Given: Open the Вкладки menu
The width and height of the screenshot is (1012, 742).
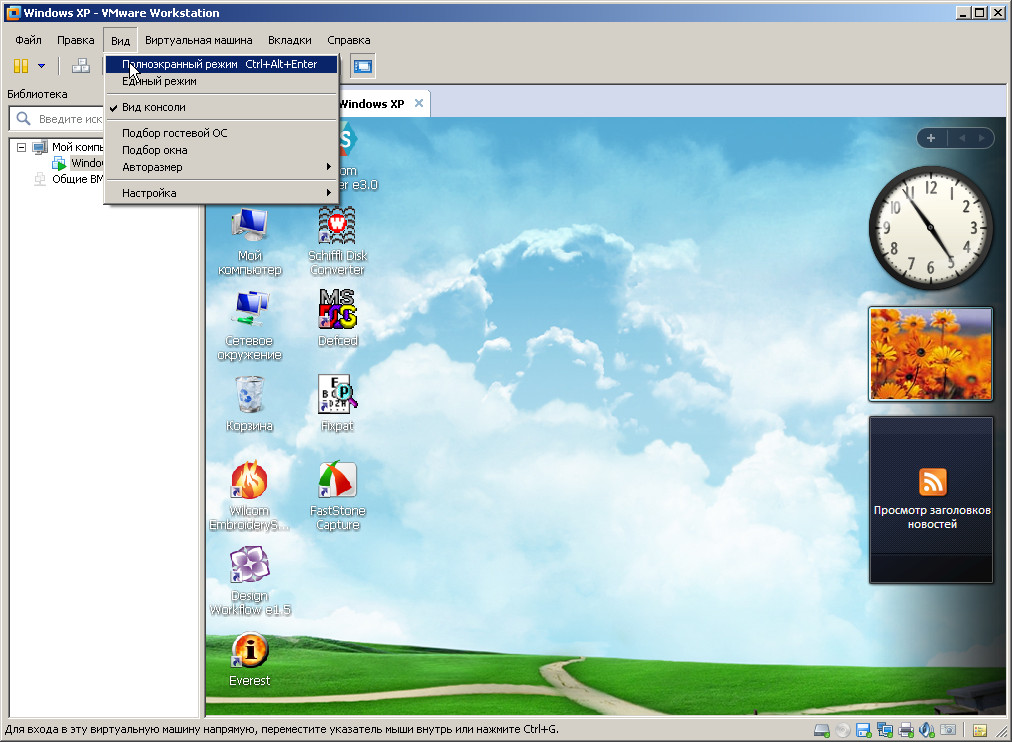Looking at the screenshot, I should point(290,40).
